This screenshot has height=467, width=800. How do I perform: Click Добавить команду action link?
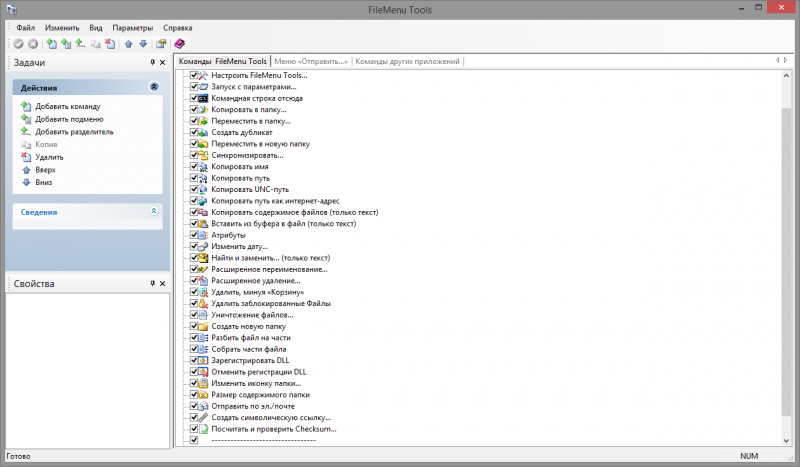coord(68,106)
